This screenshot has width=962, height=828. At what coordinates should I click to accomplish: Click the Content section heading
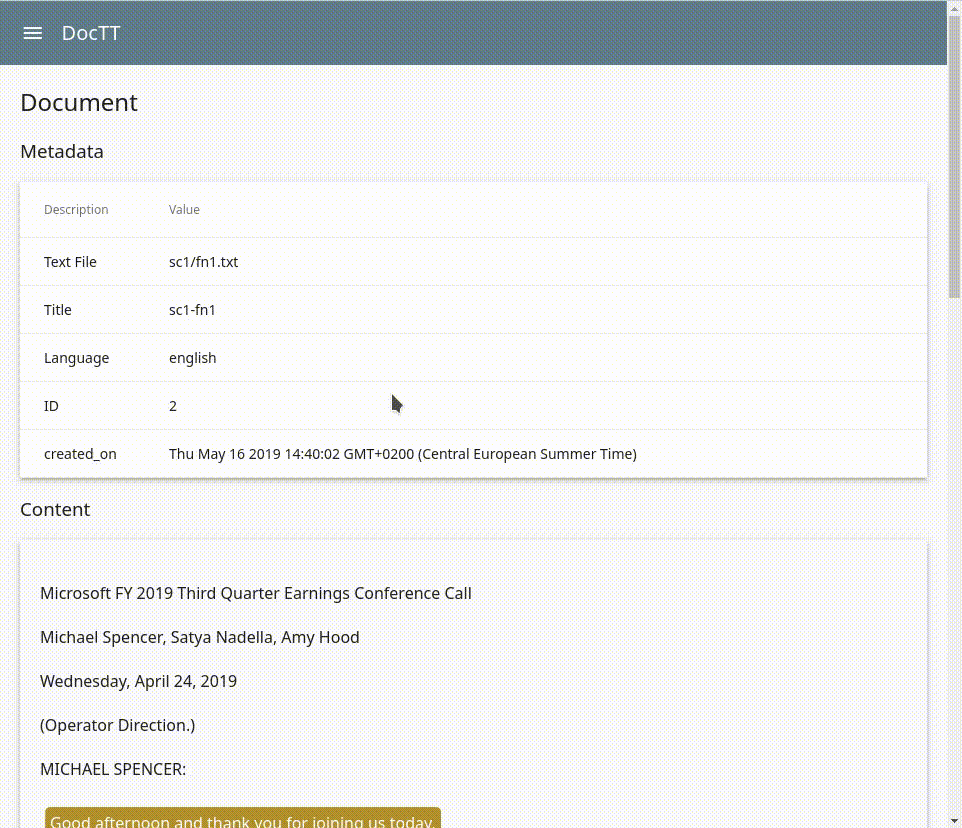click(x=55, y=510)
